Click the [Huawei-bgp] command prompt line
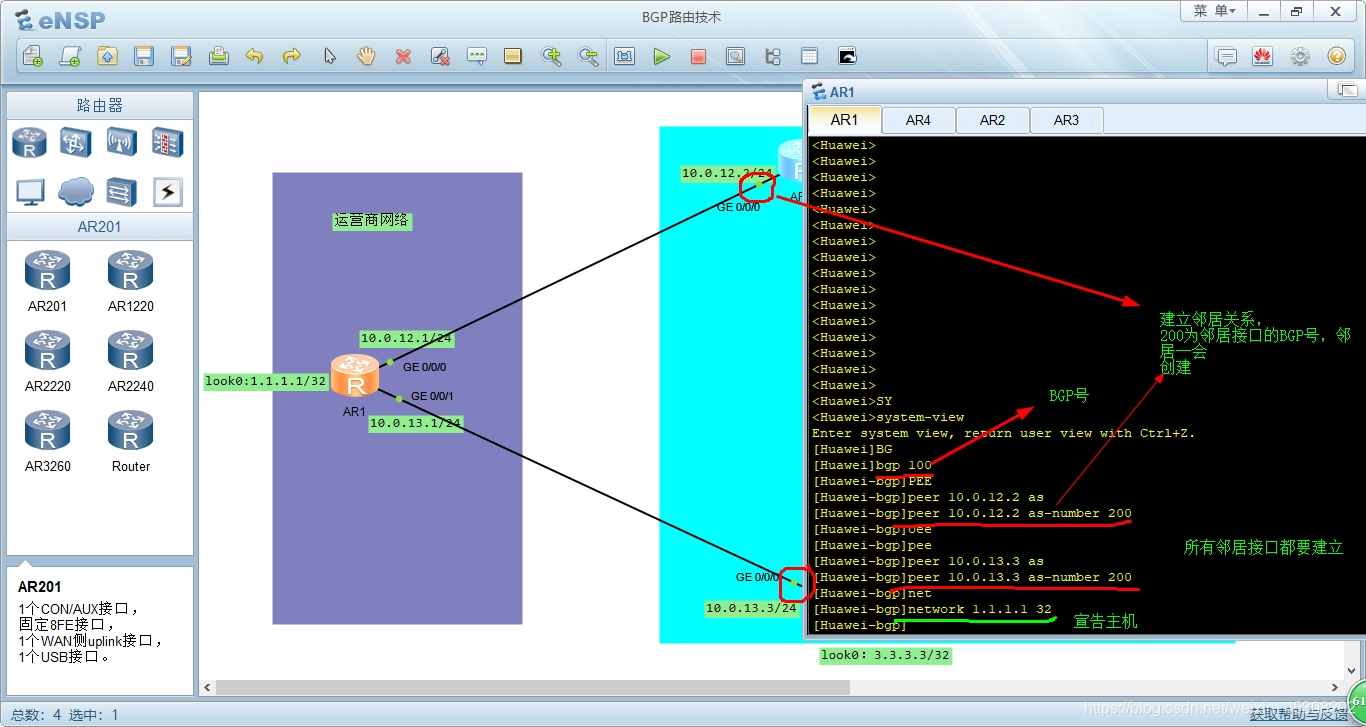The image size is (1366, 727). (x=859, y=625)
